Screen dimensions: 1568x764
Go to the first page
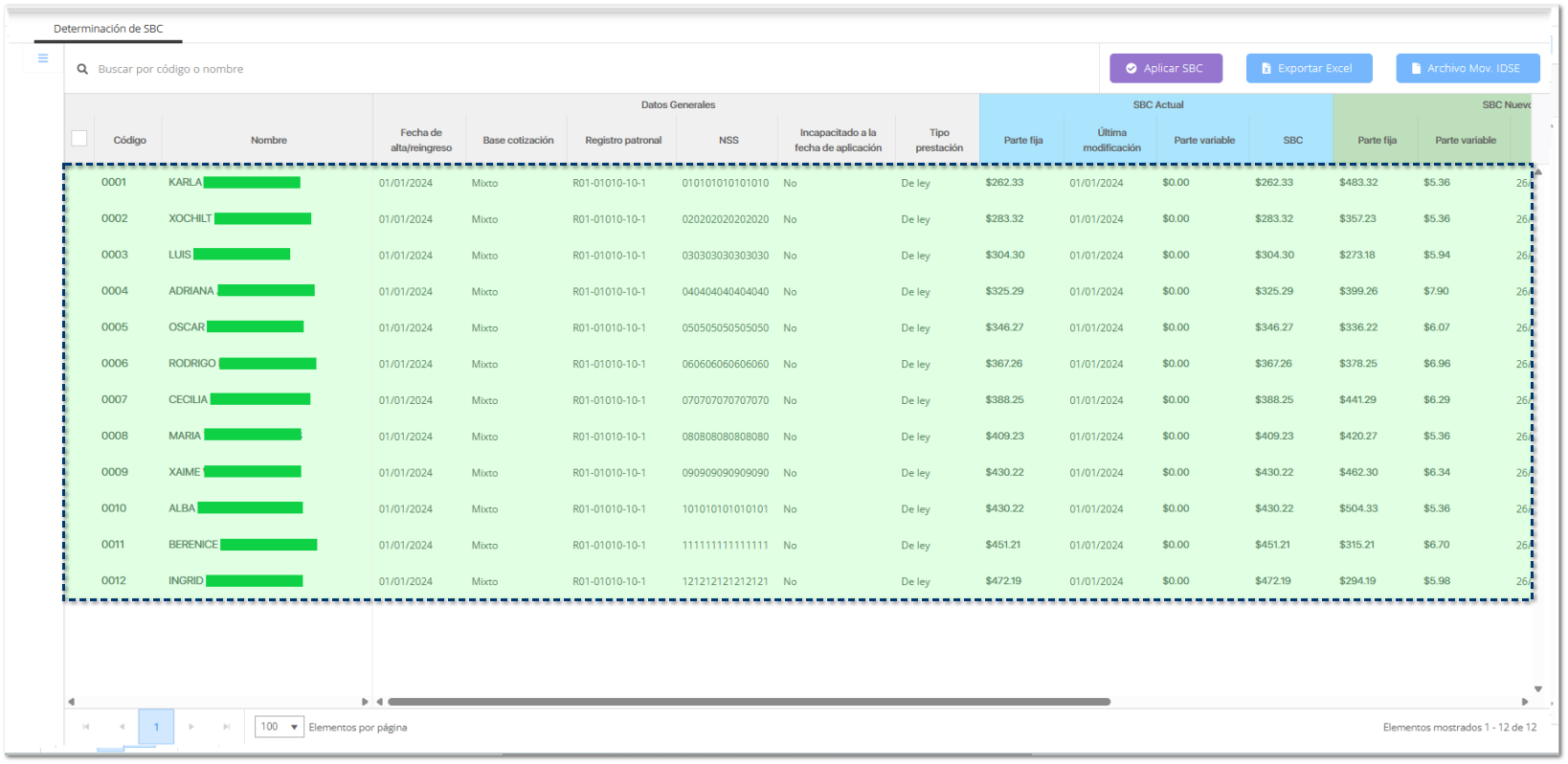point(86,727)
